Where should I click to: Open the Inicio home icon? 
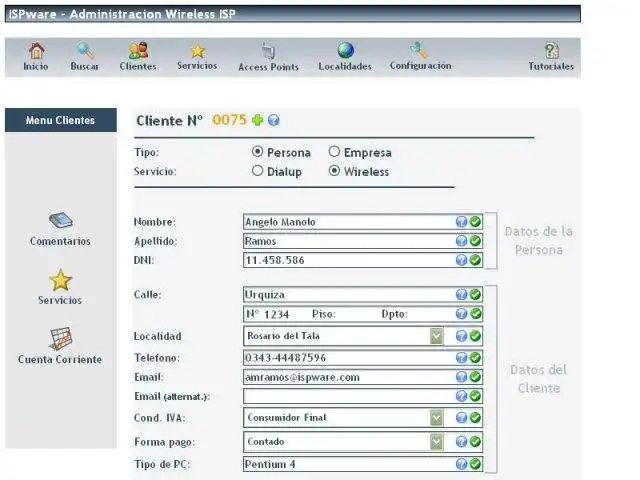36,51
